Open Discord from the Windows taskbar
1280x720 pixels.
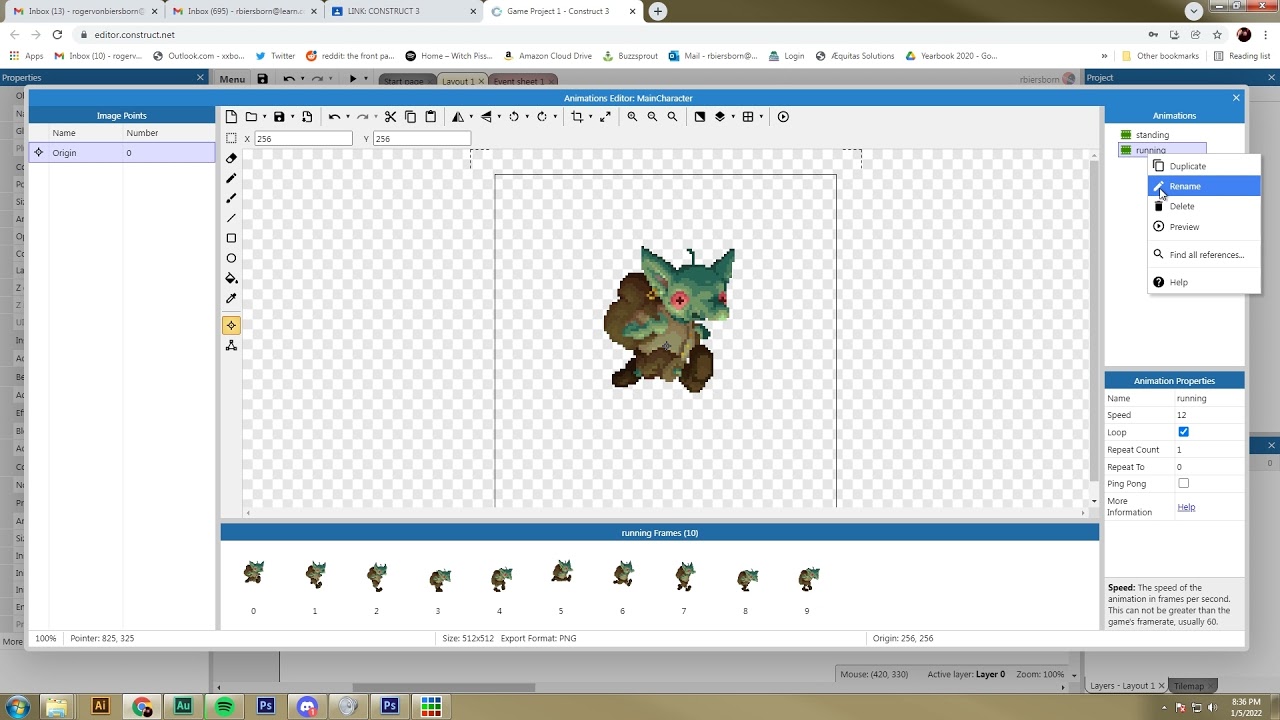[x=307, y=706]
